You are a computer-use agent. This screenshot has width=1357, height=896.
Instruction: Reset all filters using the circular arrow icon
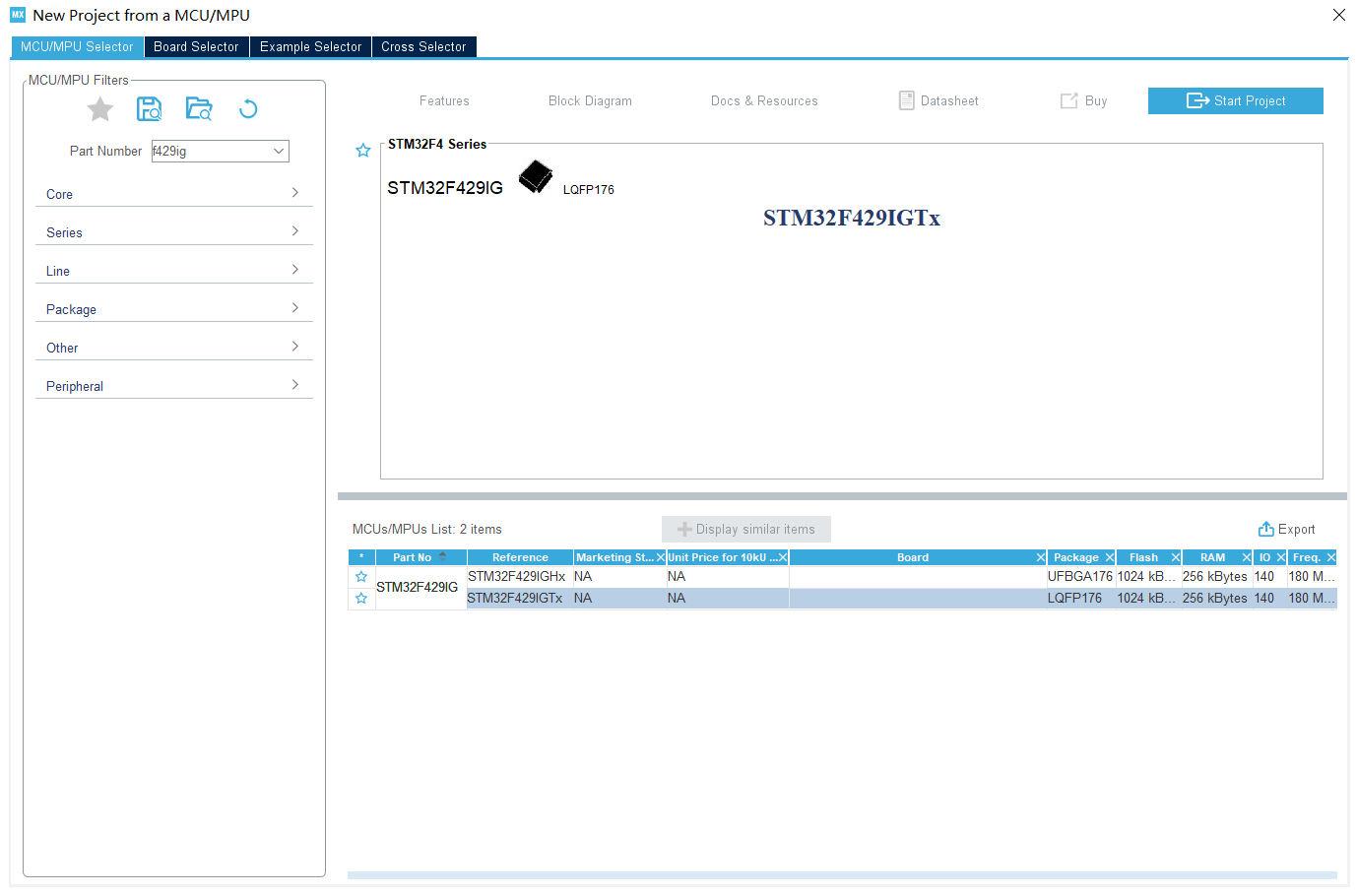[x=248, y=109]
